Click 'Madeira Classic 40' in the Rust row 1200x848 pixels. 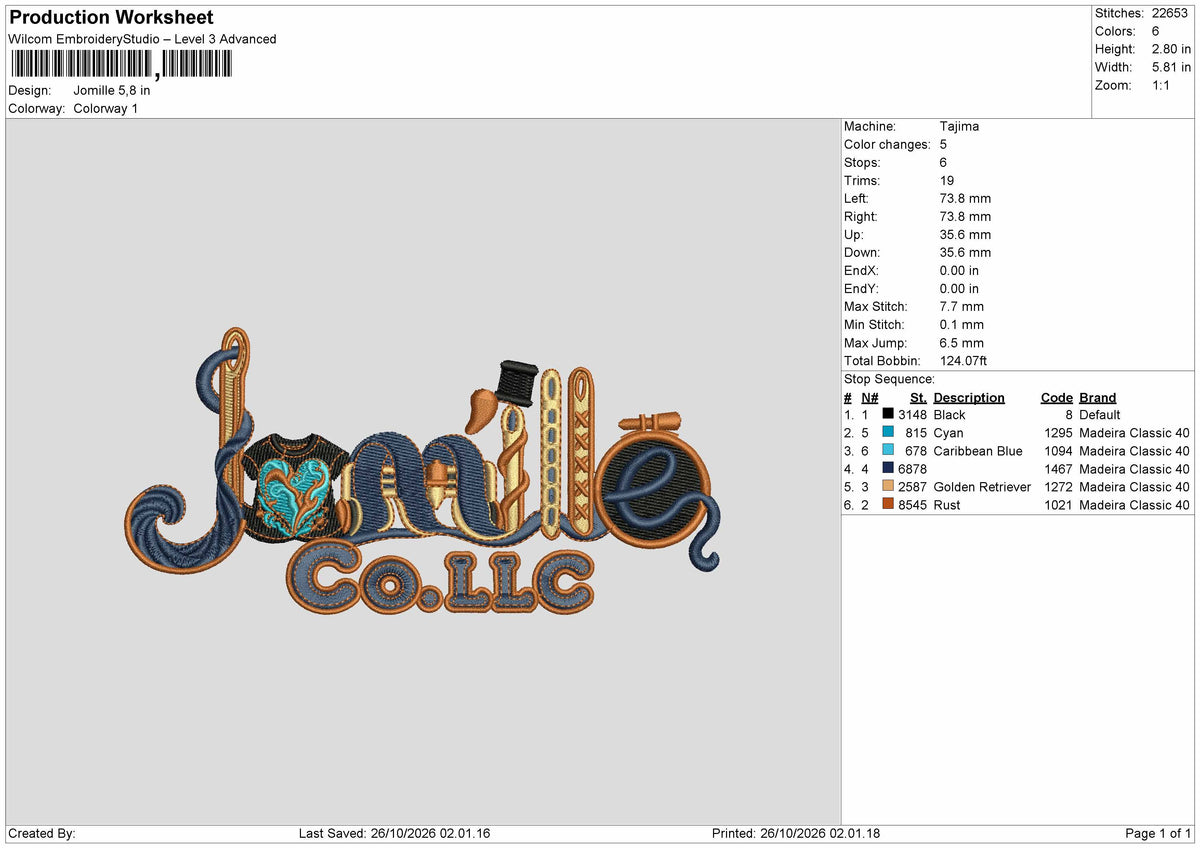coord(1134,504)
